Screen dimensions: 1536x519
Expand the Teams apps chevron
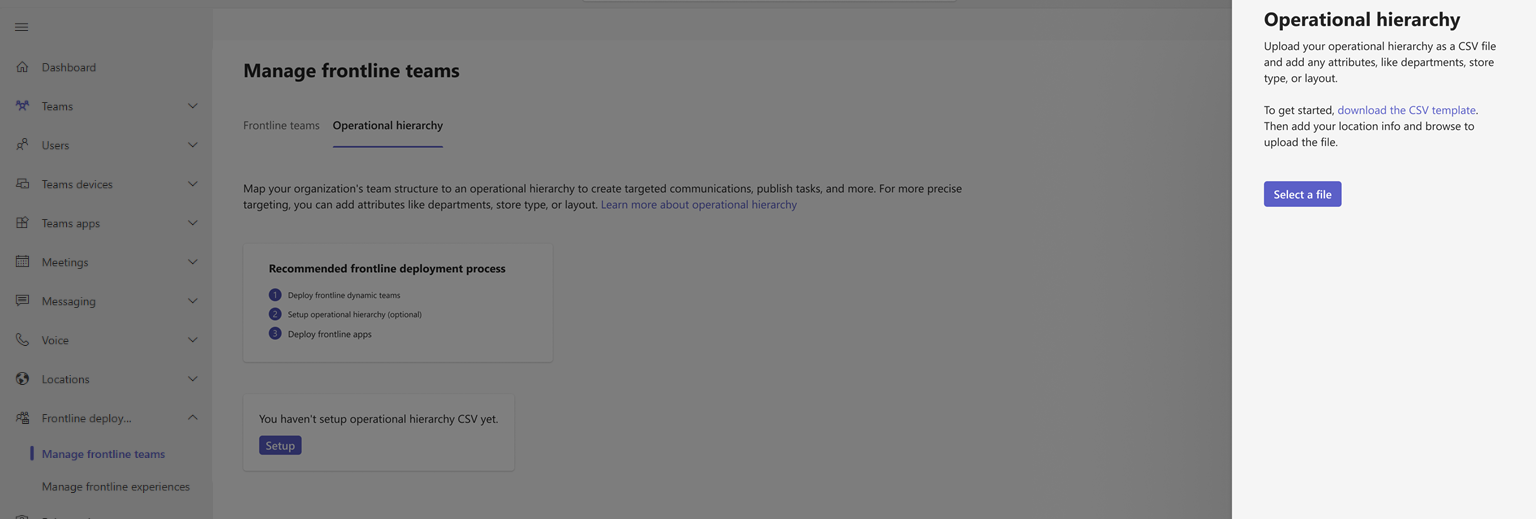pyautogui.click(x=193, y=223)
